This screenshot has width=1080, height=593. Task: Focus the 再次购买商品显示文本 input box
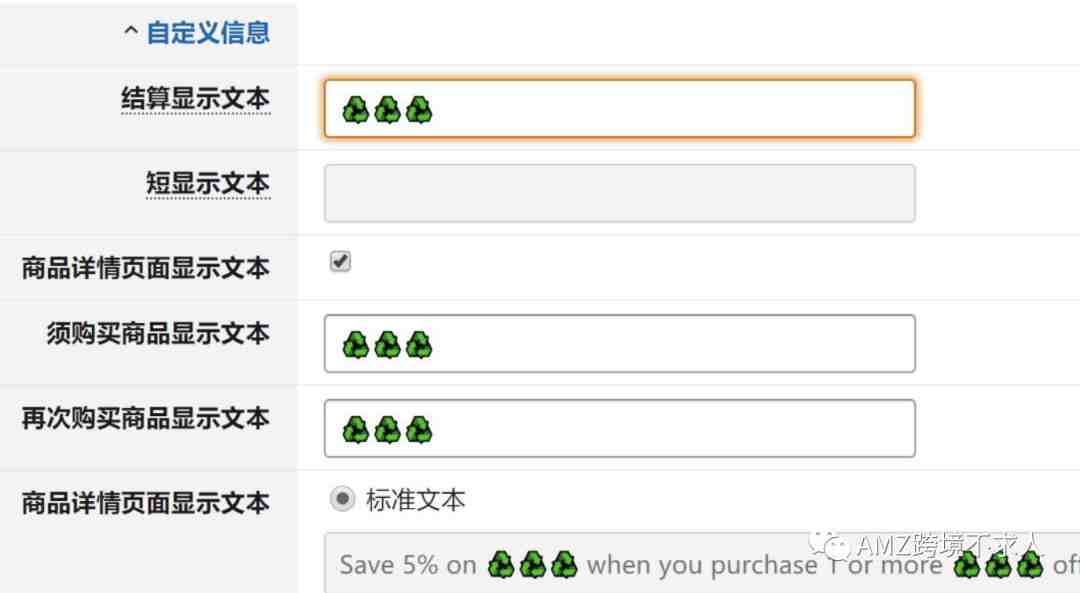(x=619, y=428)
